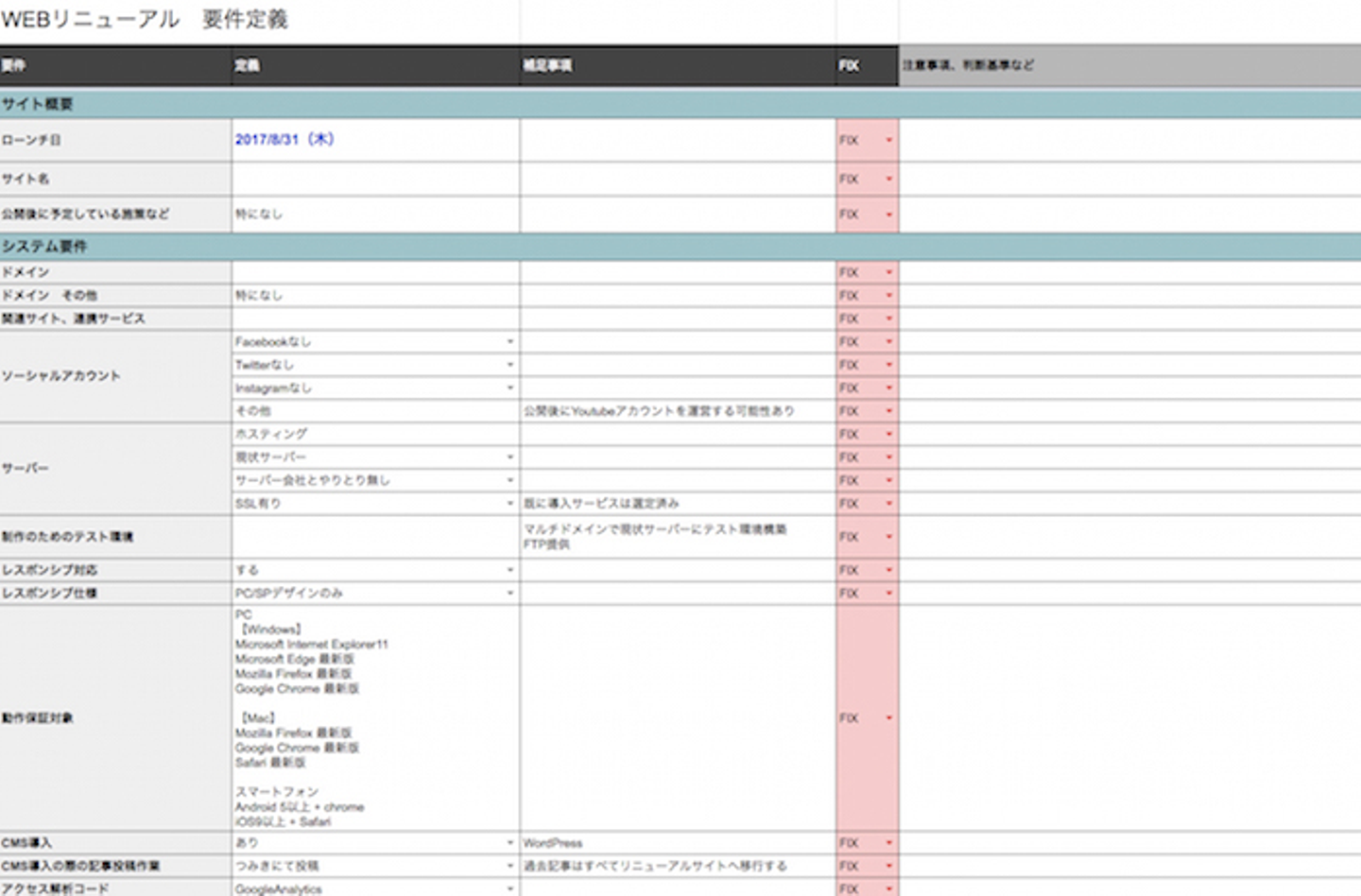Select the サーバー label cell
This screenshot has height=896, width=1361.
pyautogui.click(x=115, y=469)
